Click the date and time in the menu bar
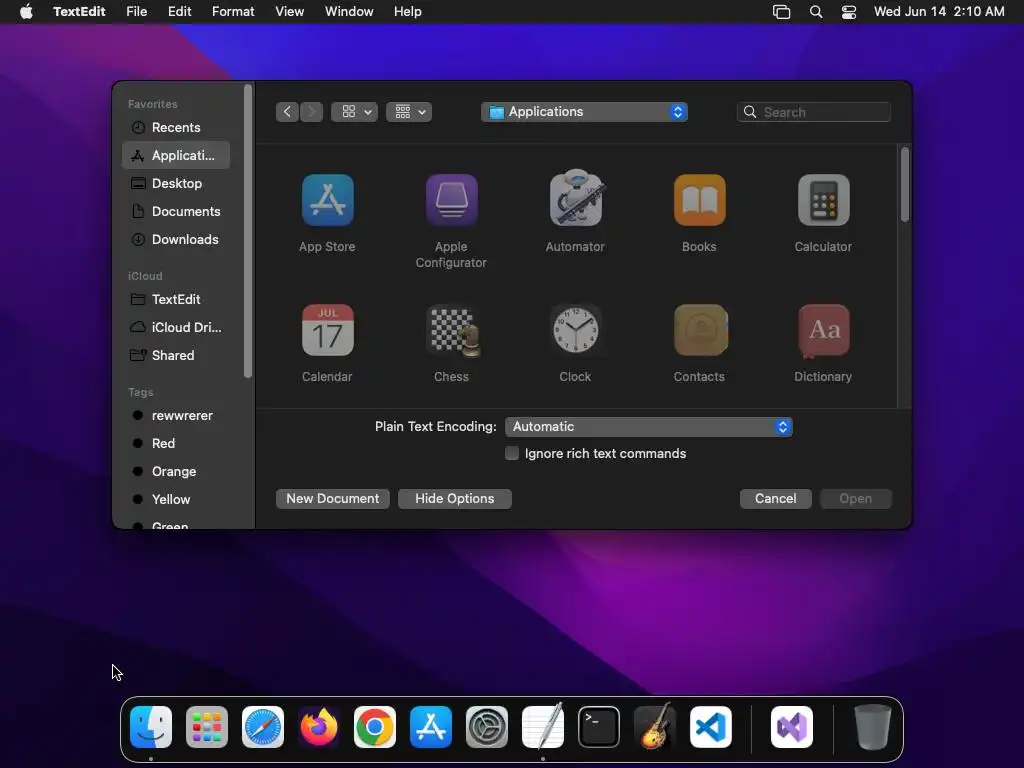Viewport: 1024px width, 768px height. coord(939,12)
